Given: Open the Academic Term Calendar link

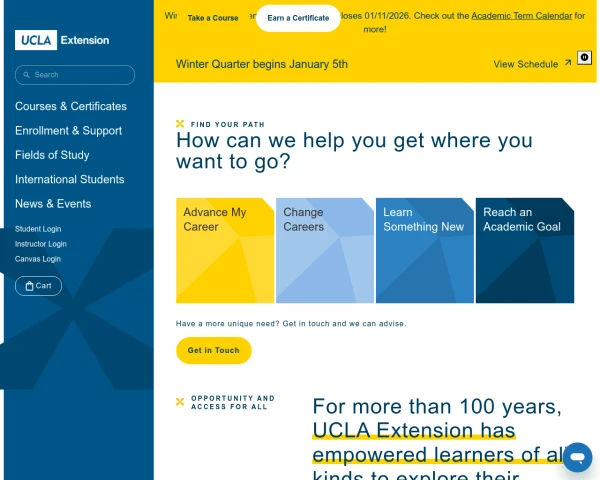Looking at the screenshot, I should 522,16.
